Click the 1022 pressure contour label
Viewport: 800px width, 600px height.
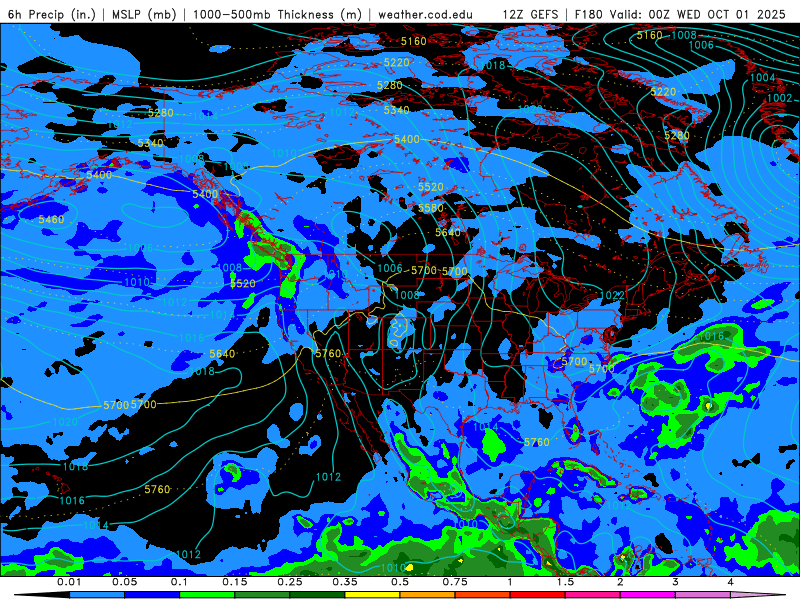pyautogui.click(x=612, y=295)
